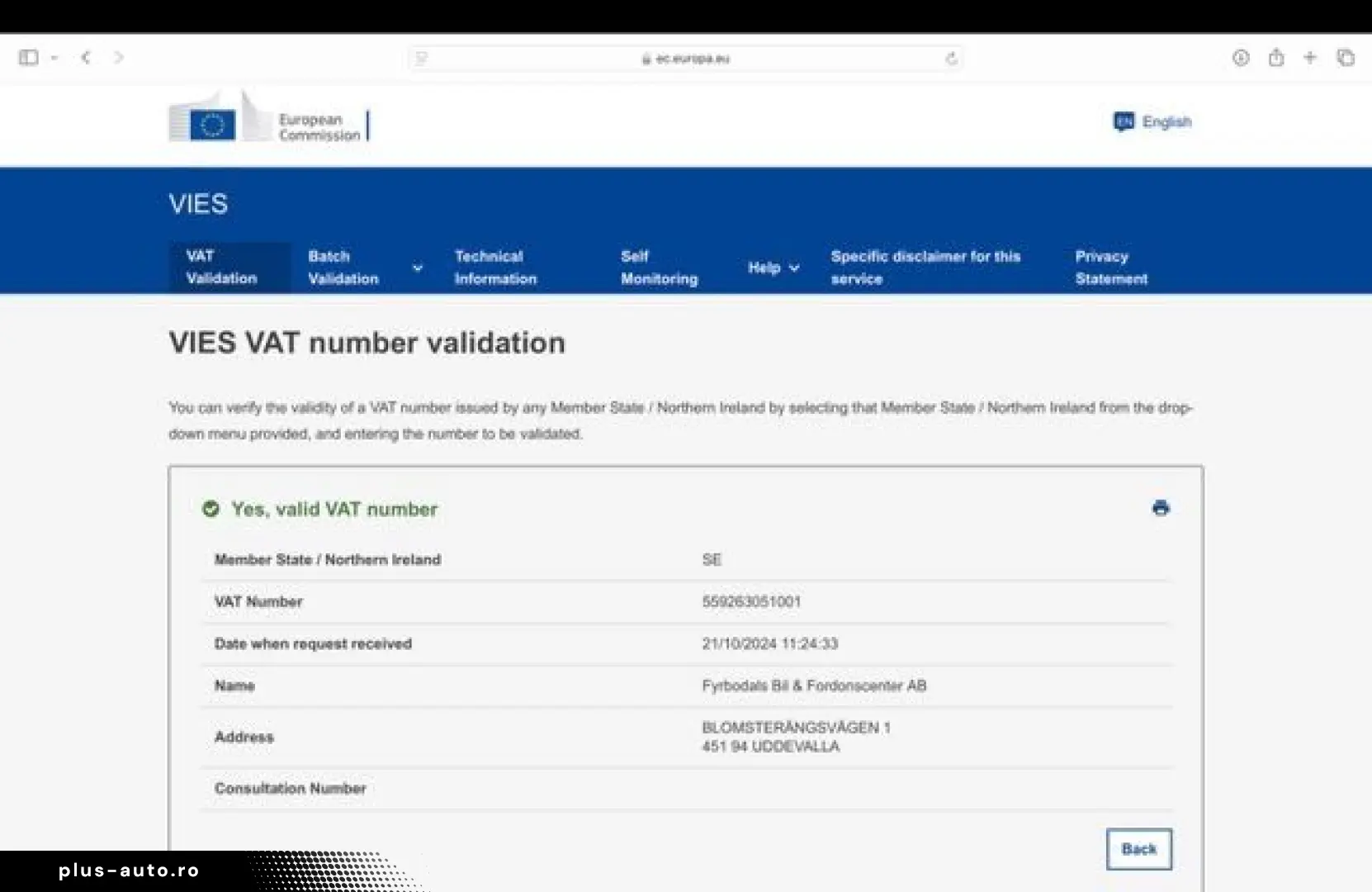Show the tab overview icon

(1346, 58)
